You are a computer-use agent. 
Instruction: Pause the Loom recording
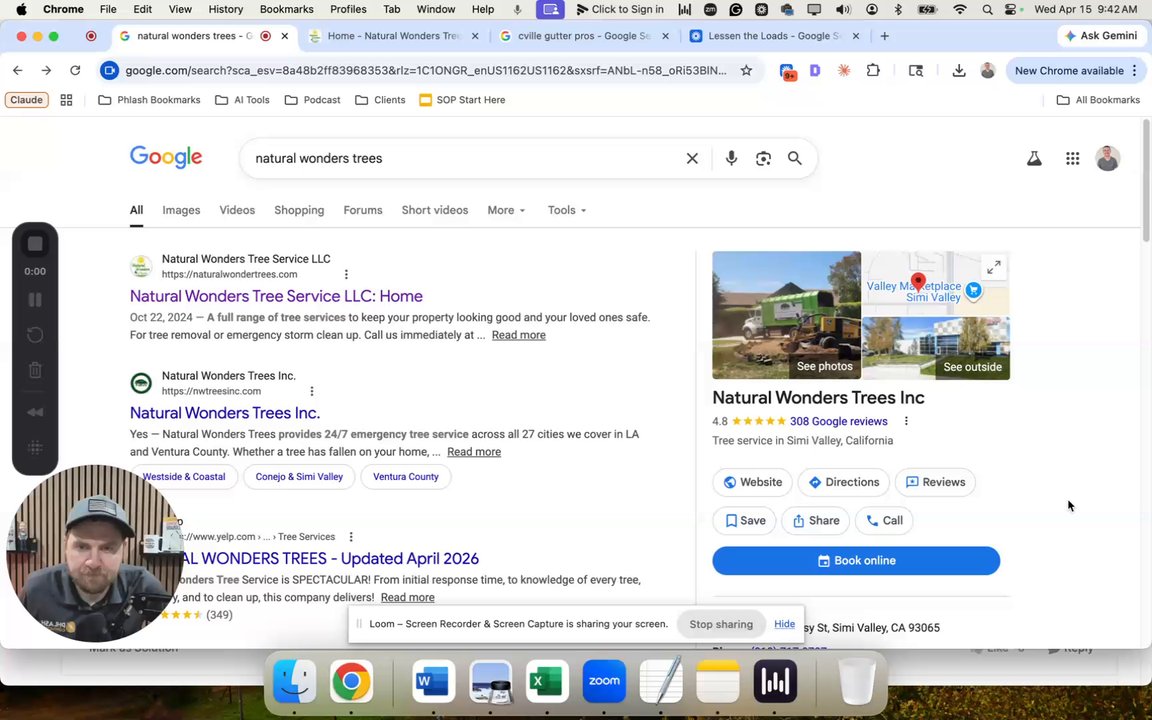35,300
